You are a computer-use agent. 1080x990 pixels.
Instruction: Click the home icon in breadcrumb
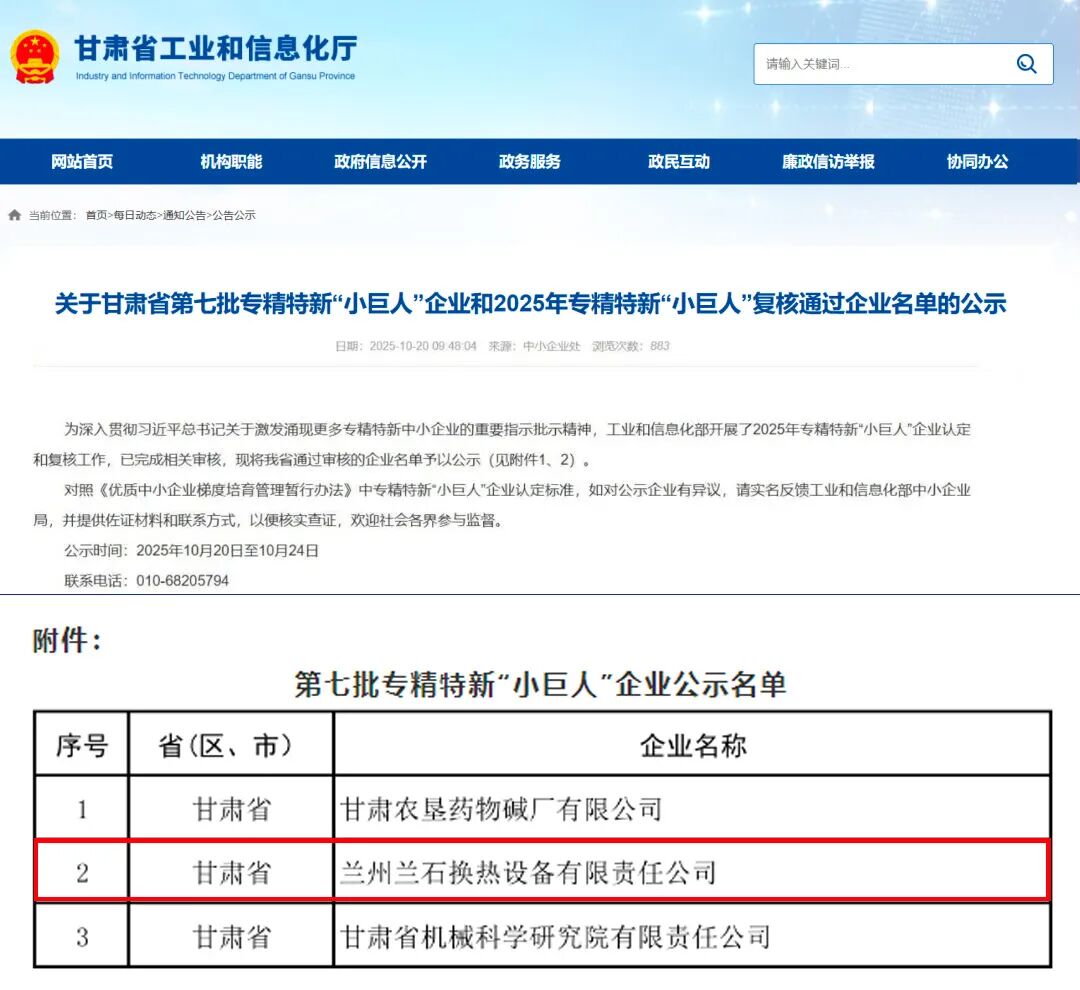pyautogui.click(x=15, y=215)
